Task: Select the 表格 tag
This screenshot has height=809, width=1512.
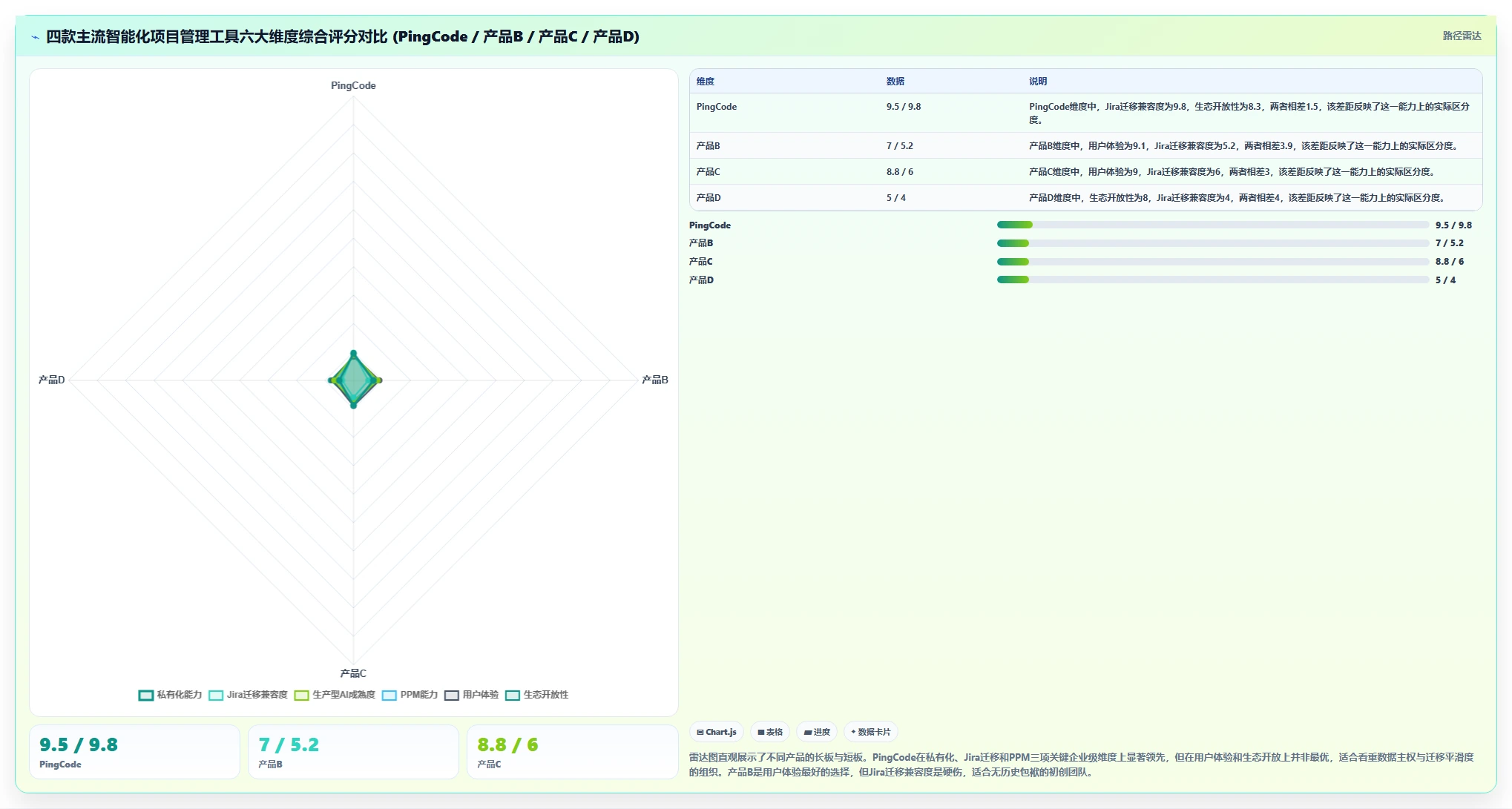Action: [x=770, y=732]
